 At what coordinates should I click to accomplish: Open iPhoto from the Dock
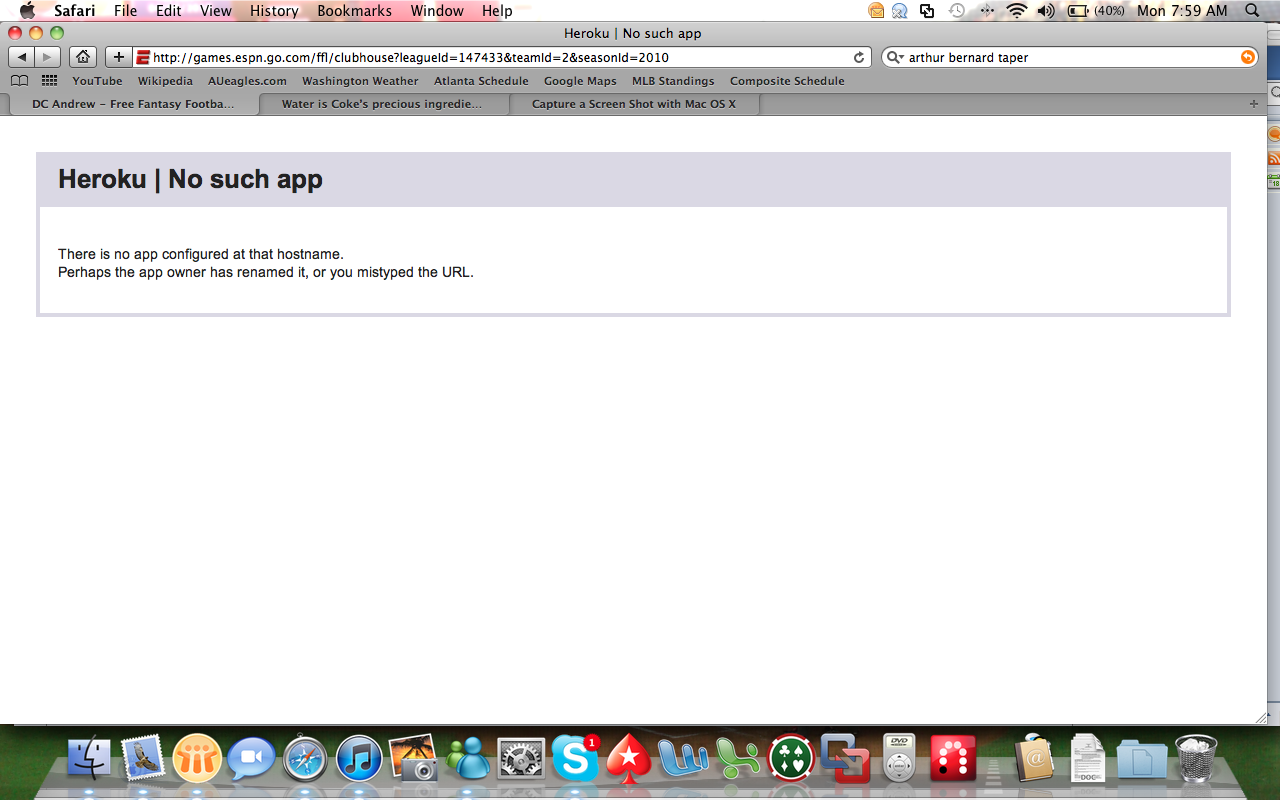point(413,758)
